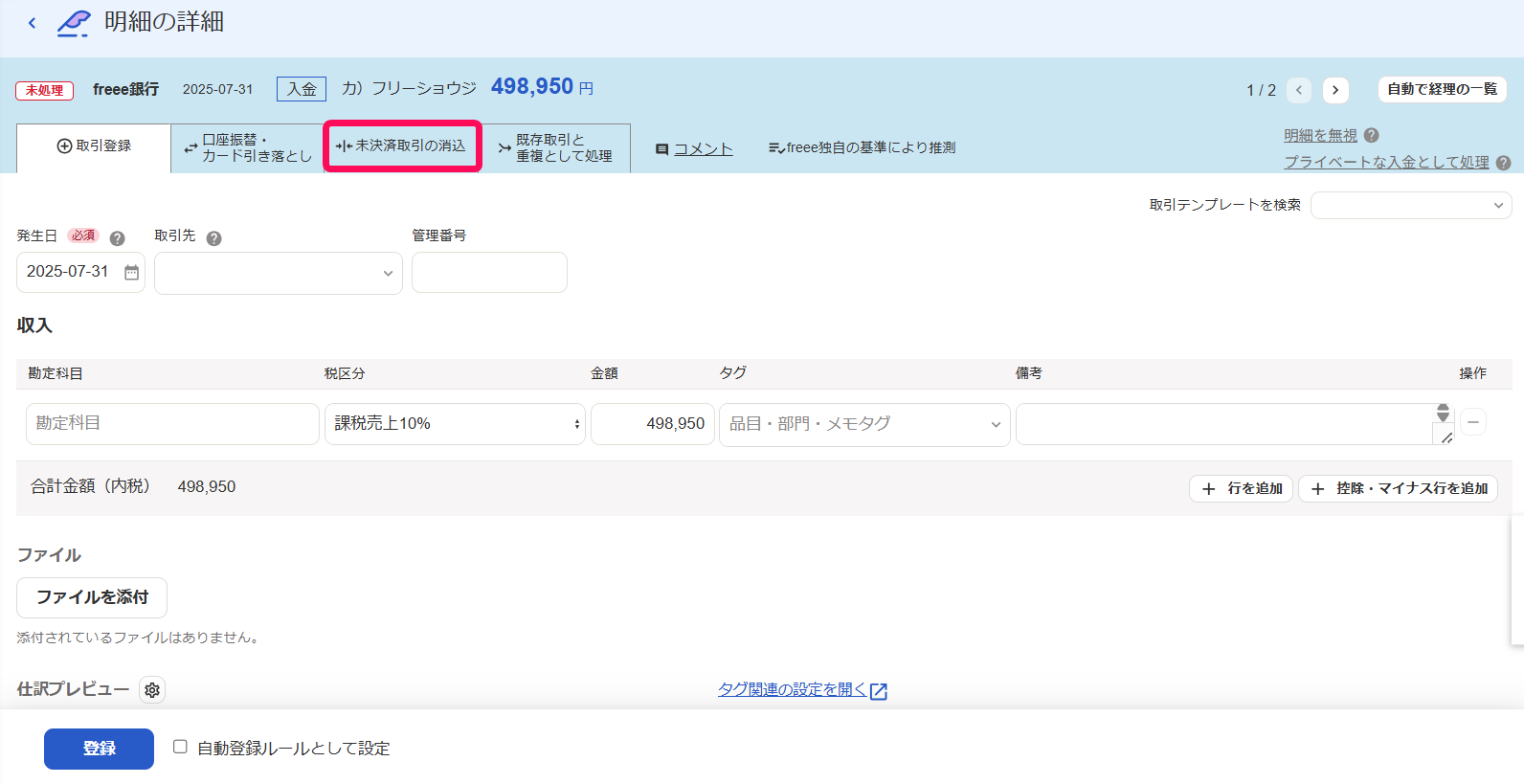
Task: Click the 備考 textarea resize handle
Action: 1446,437
